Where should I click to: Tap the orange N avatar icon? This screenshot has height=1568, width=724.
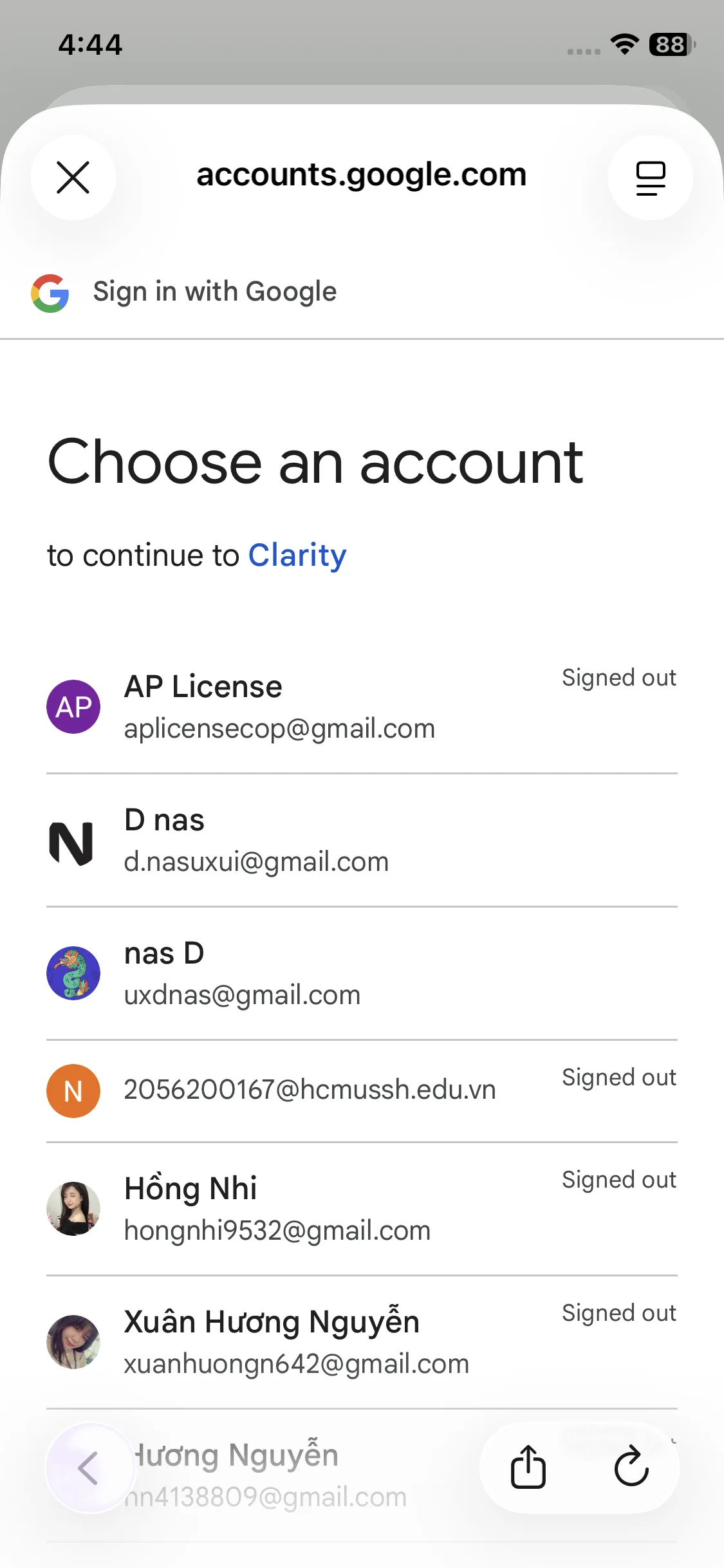click(73, 1091)
